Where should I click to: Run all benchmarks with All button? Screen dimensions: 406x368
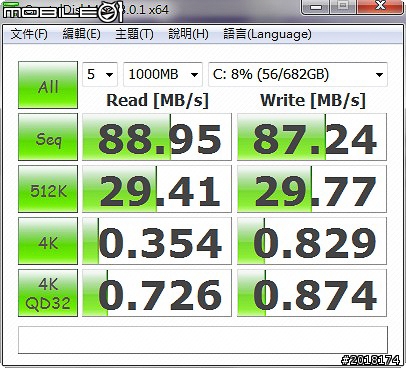click(48, 85)
